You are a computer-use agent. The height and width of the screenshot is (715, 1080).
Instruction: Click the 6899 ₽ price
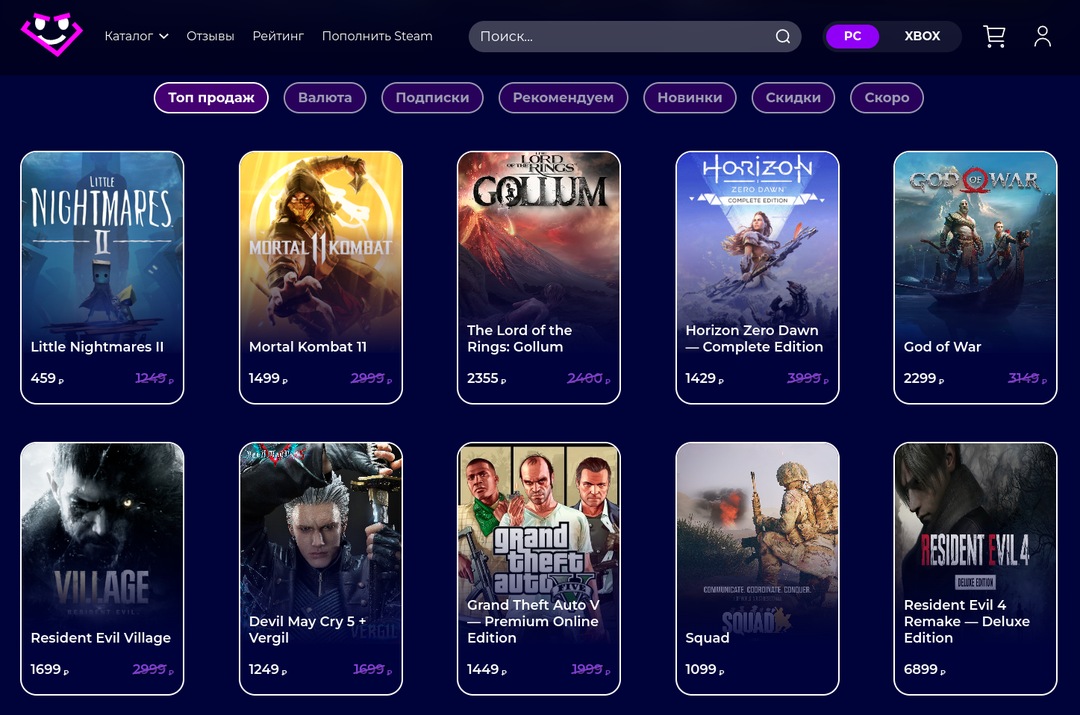click(x=924, y=670)
